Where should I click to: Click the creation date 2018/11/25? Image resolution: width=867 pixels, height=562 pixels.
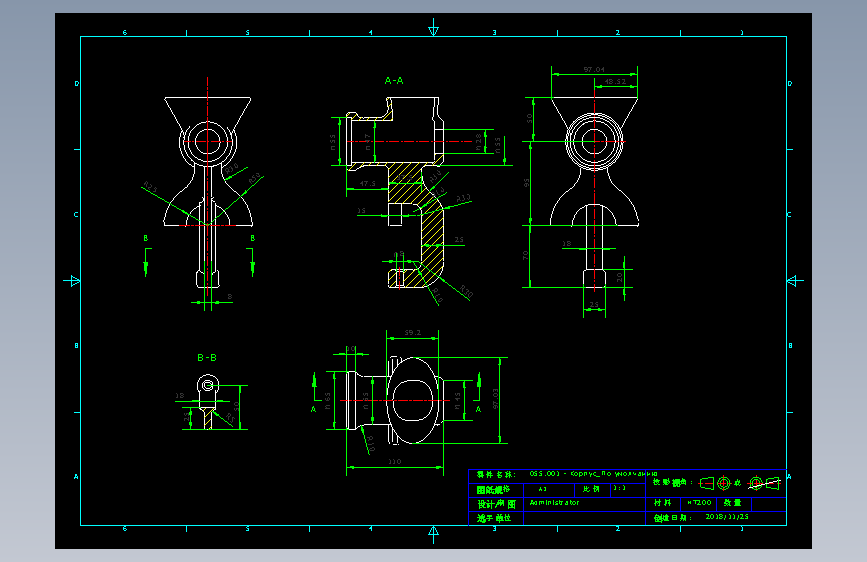(727, 517)
